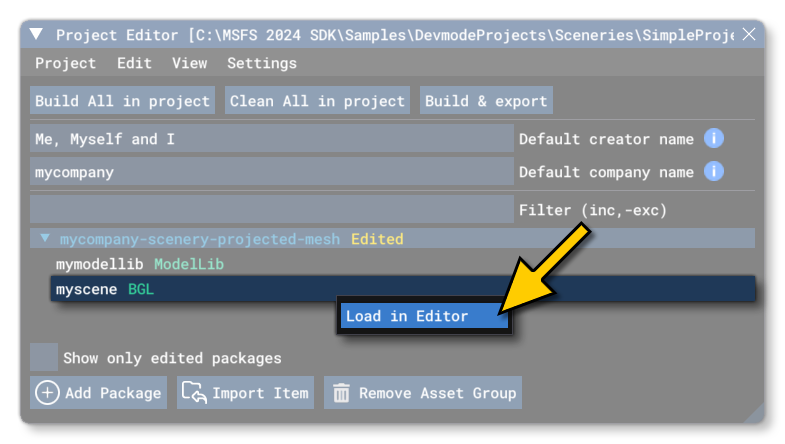
Task: Close the Project Editor window
Action: (x=749, y=35)
